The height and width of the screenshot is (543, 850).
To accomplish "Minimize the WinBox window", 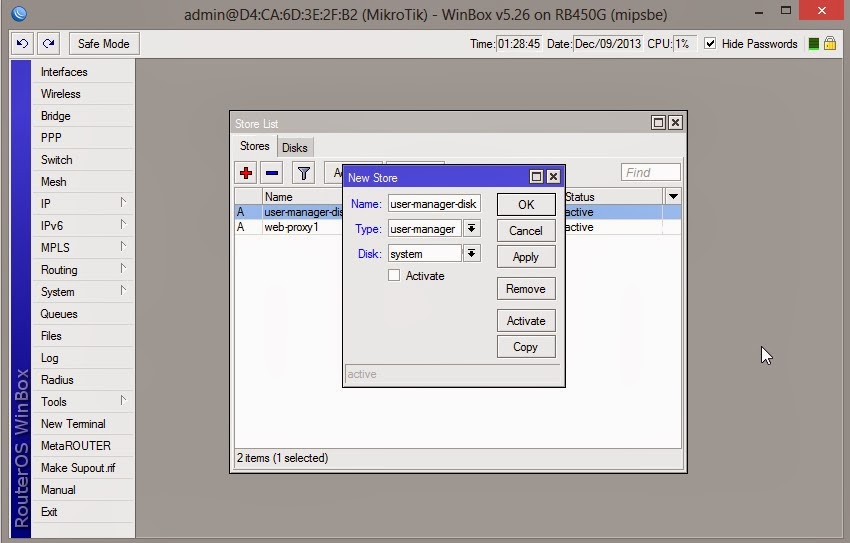I will tap(759, 11).
